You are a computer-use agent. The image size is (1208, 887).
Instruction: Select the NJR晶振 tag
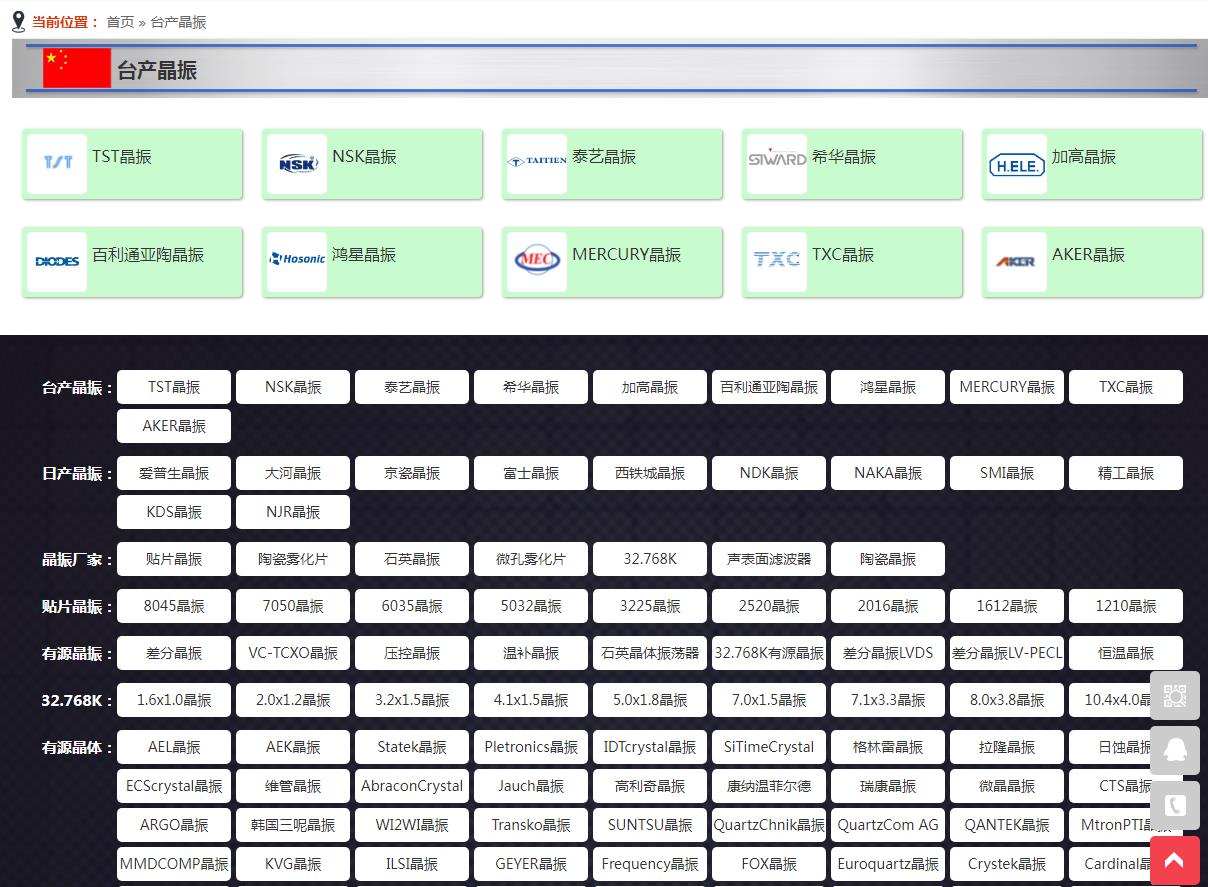(293, 512)
